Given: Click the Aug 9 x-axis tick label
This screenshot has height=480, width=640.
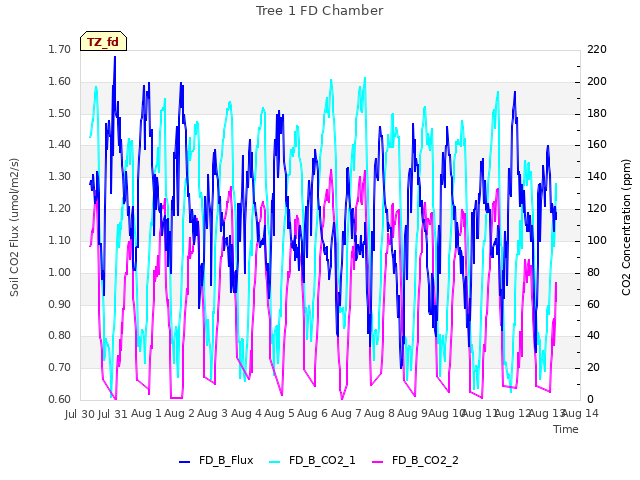Looking at the screenshot, I should click(412, 413).
